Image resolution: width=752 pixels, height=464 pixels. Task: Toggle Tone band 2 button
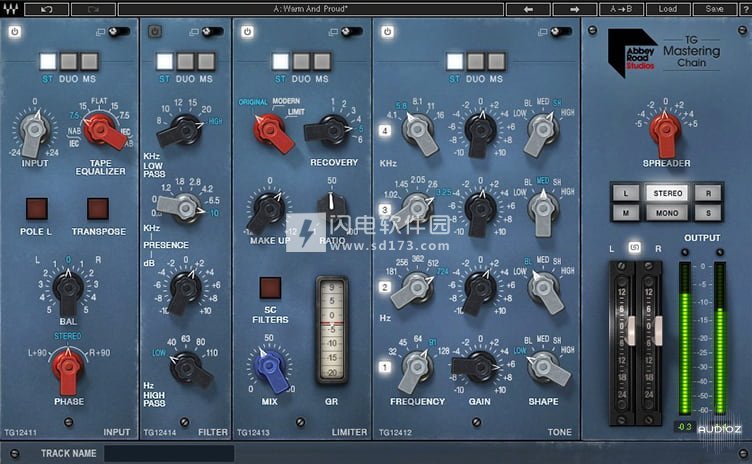click(x=385, y=287)
